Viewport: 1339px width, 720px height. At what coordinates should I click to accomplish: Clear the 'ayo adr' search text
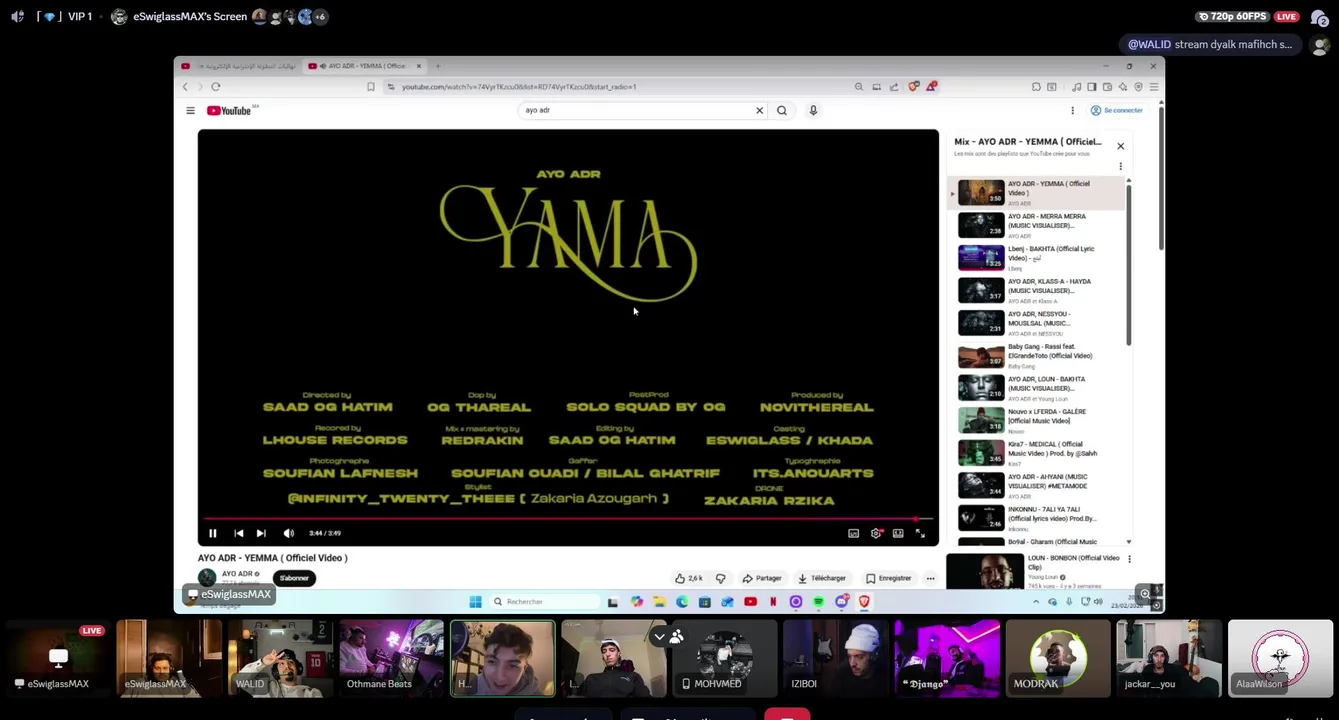click(x=759, y=111)
